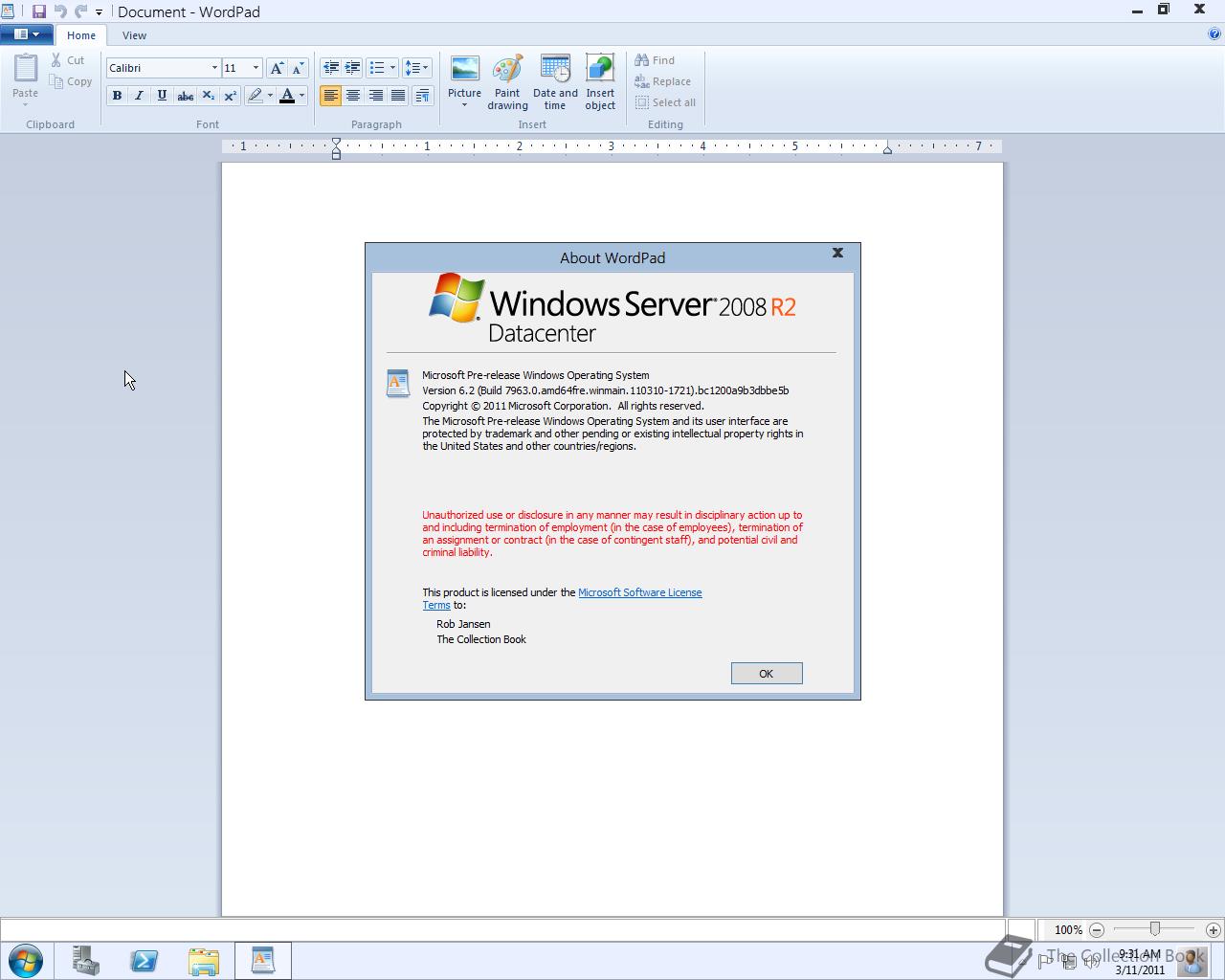Click Replace in the Editing group
The image size is (1225, 980).
662,82
